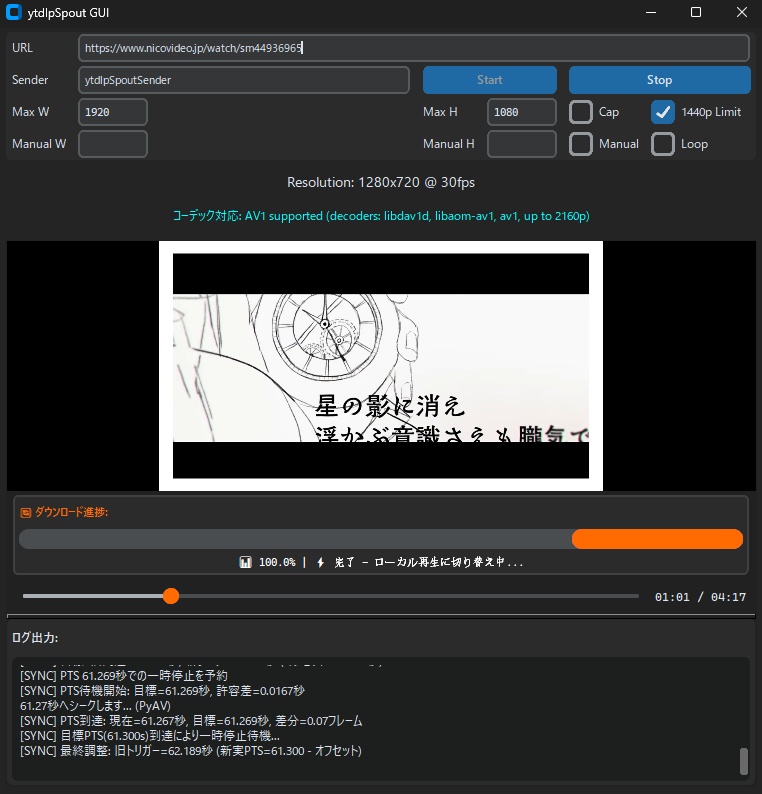The height and width of the screenshot is (794, 762).
Task: Click log line starting '[SYNC] PTS到達'
Action: pyautogui.click(x=191, y=721)
